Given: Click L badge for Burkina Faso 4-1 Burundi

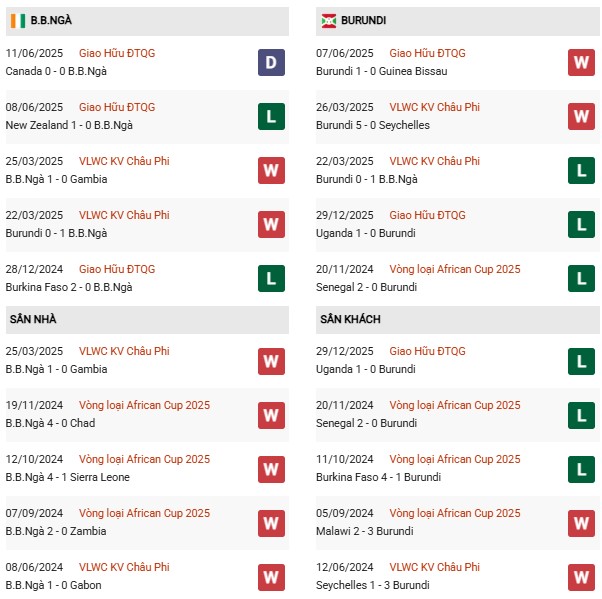Looking at the screenshot, I should pos(581,468).
